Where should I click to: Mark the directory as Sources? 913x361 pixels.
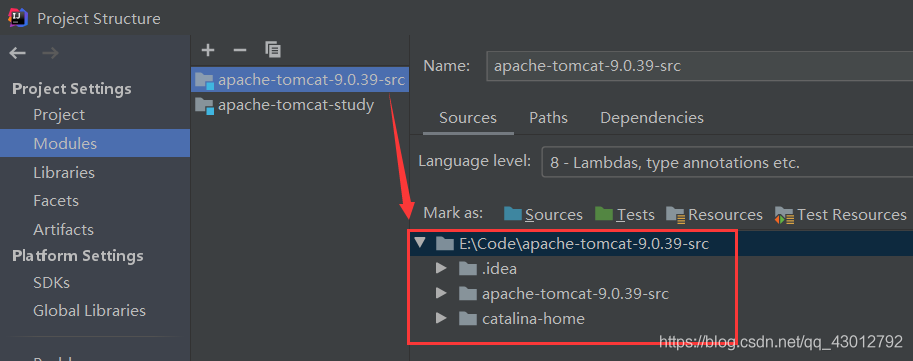[x=543, y=214]
